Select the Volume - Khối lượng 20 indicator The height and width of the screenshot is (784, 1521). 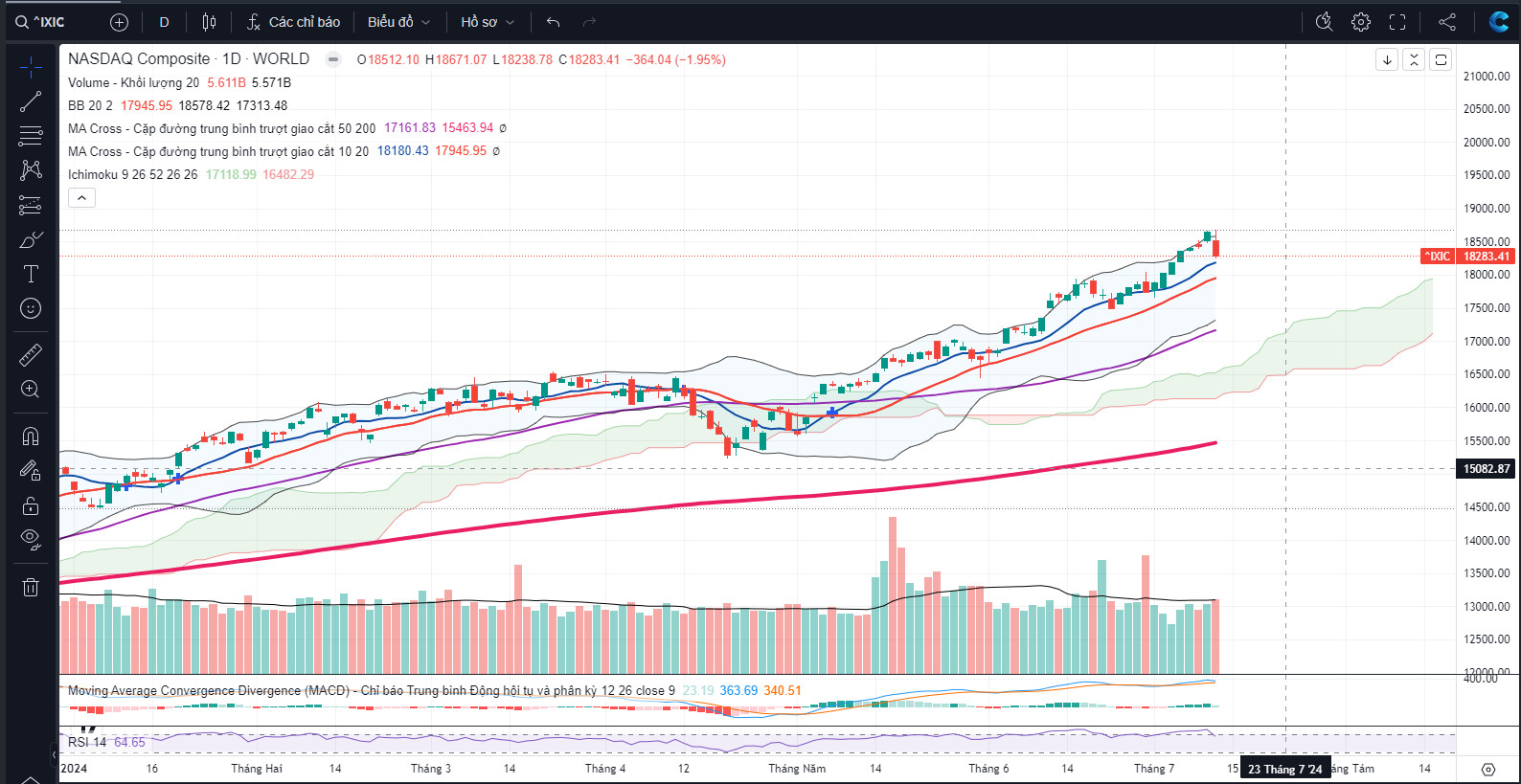coord(133,82)
